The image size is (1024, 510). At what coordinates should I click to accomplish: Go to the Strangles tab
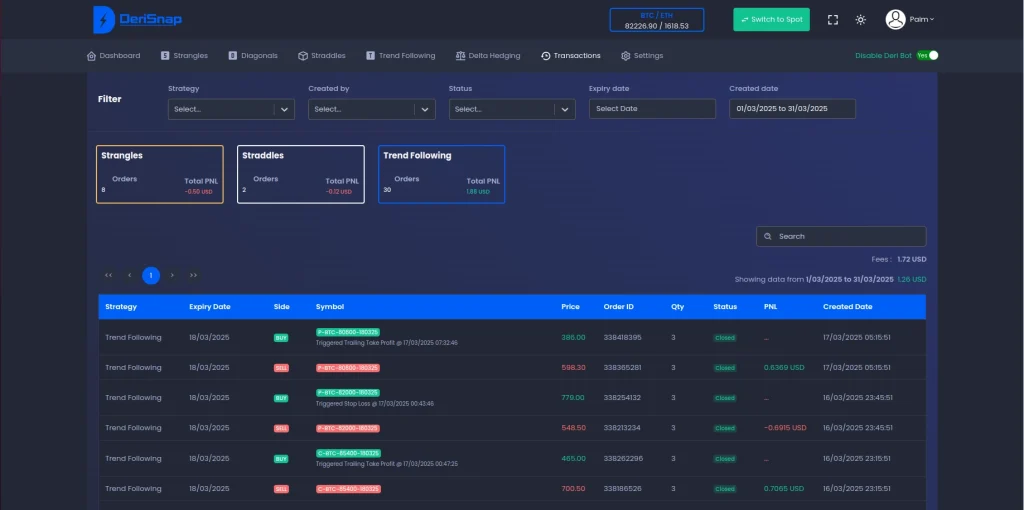(184, 56)
